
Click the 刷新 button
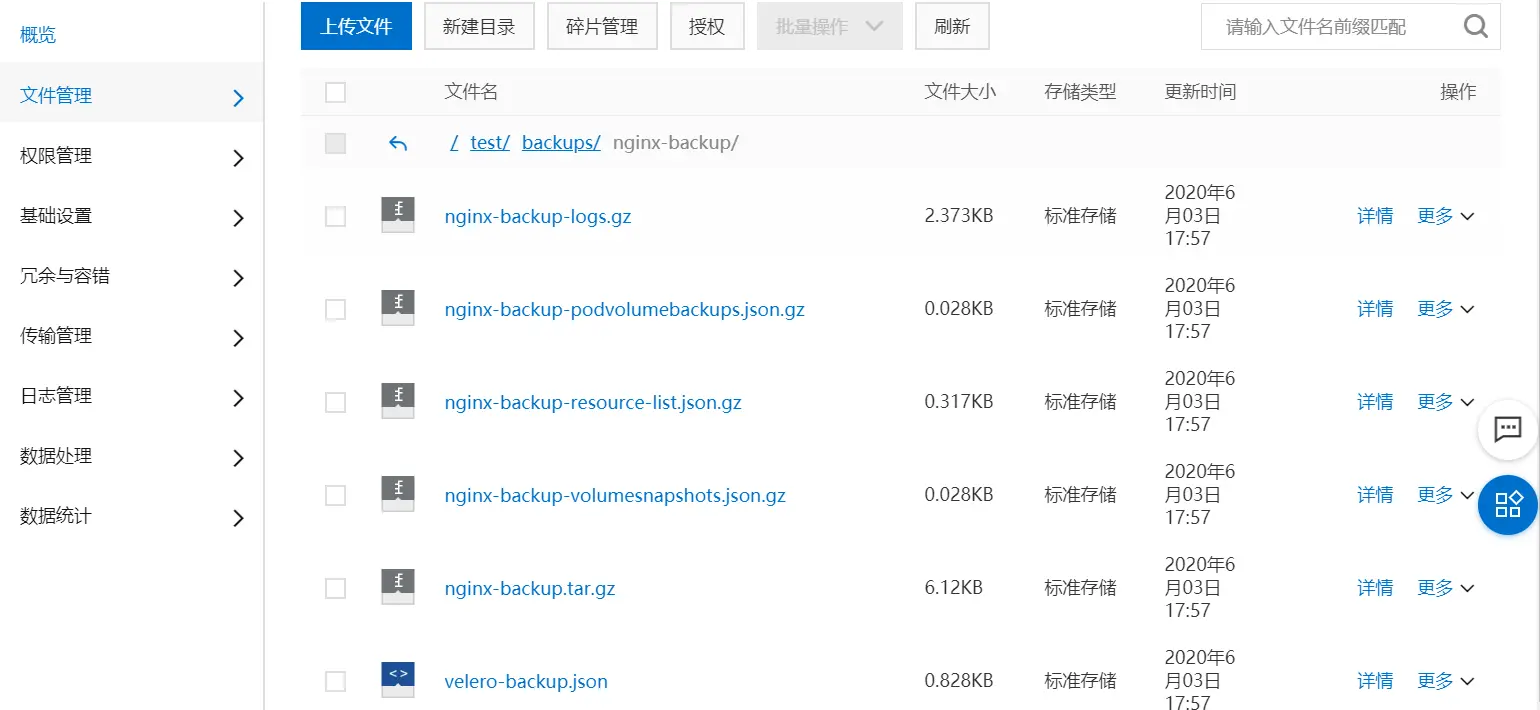pos(952,26)
